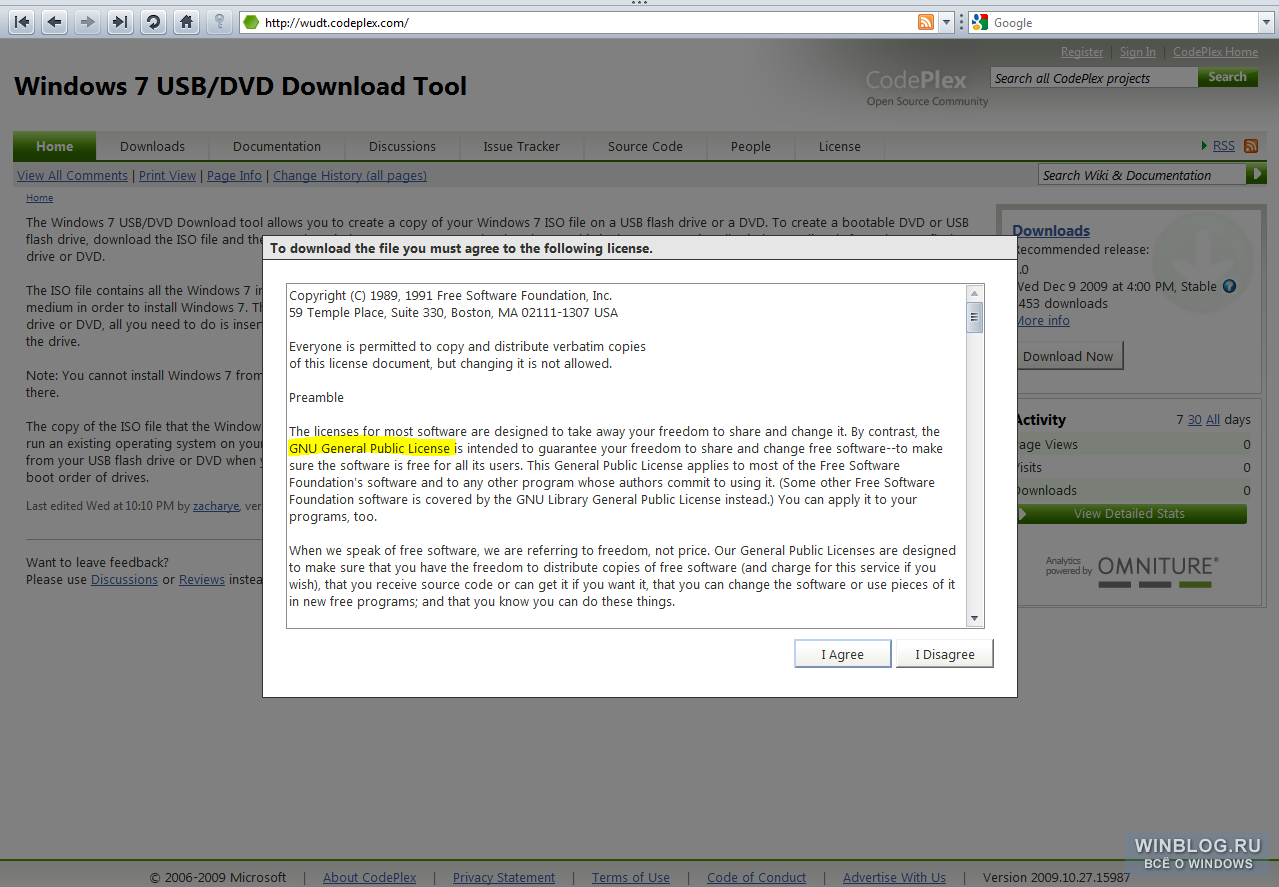Click the green Search button

point(1227,77)
